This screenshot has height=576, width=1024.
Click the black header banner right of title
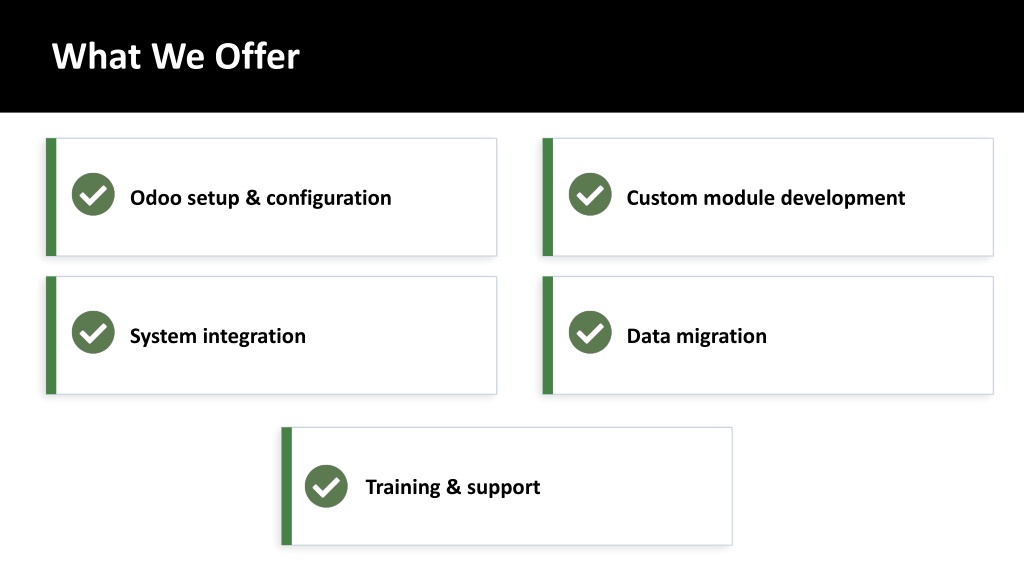click(653, 56)
